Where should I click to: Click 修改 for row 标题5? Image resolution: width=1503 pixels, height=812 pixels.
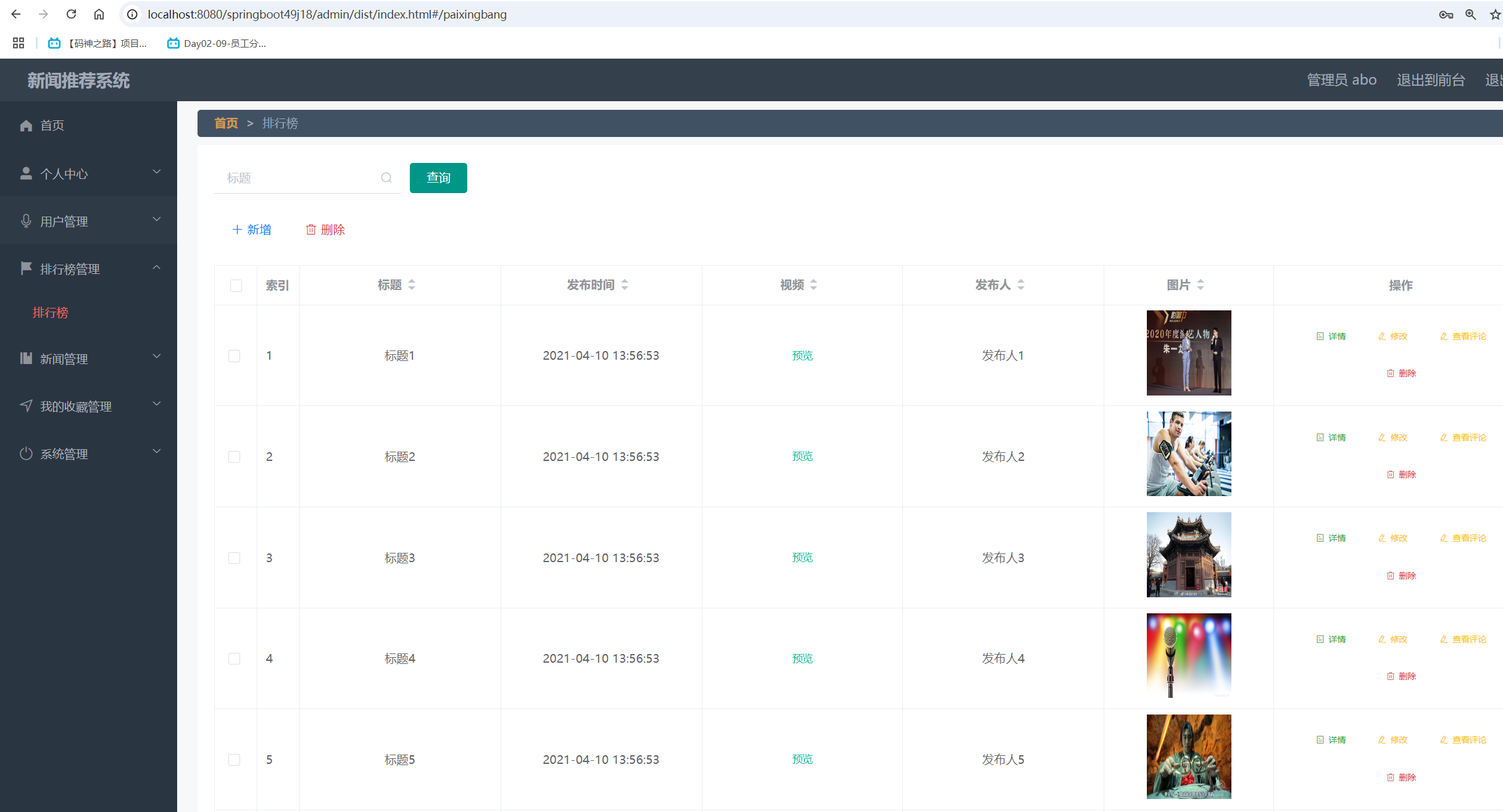click(1393, 740)
